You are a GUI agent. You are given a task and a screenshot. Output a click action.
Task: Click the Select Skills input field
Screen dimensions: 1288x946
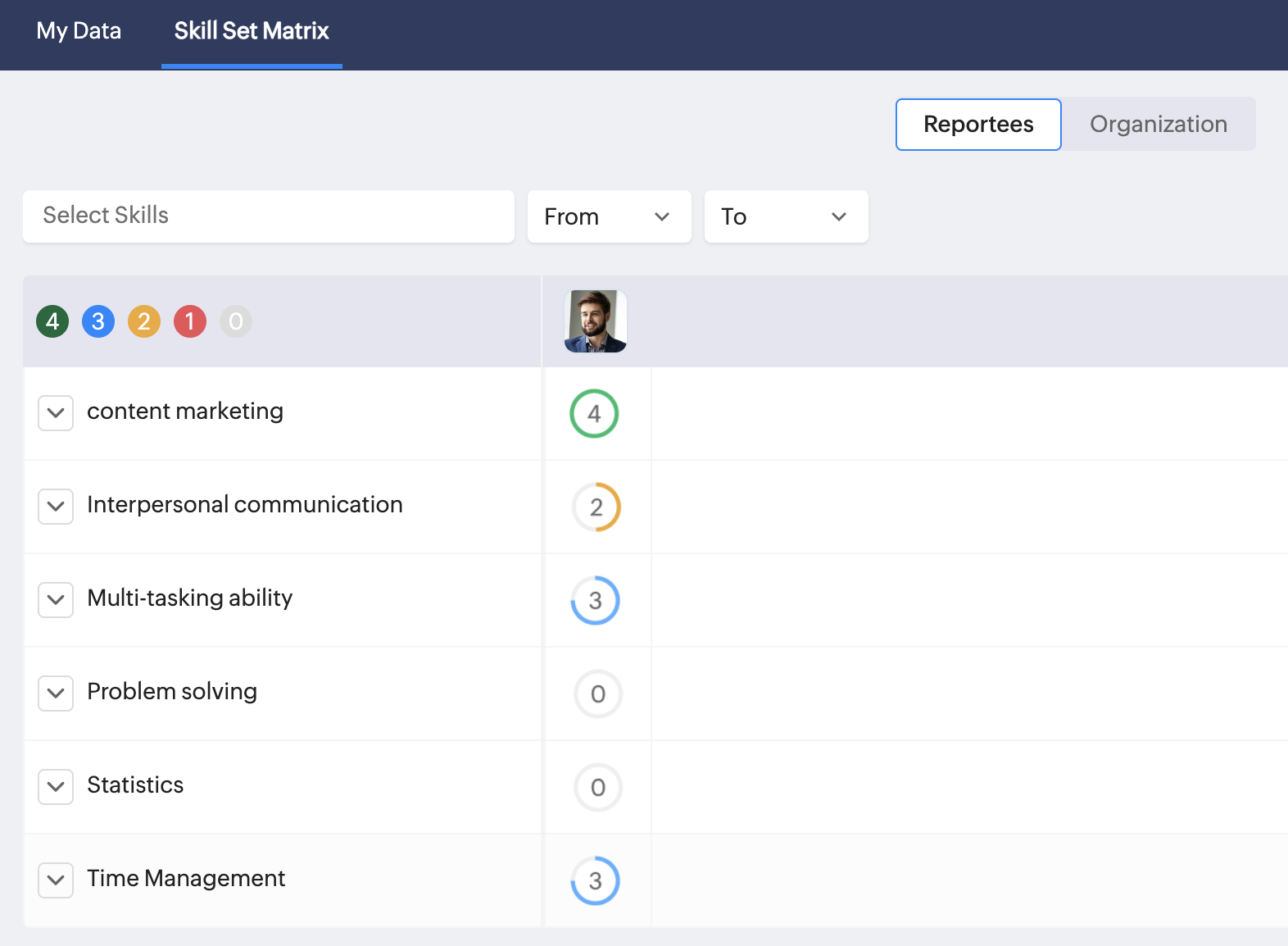click(x=269, y=216)
